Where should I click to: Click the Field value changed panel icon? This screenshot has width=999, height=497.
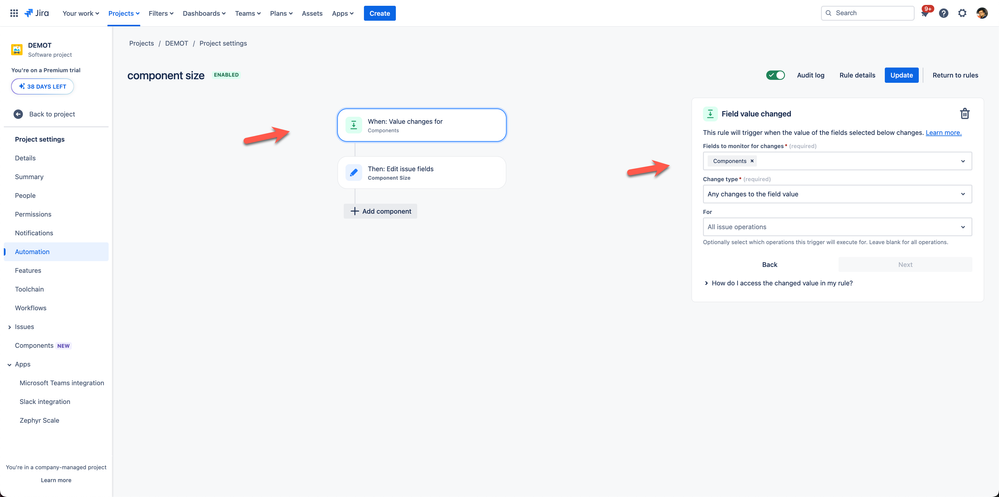click(710, 114)
